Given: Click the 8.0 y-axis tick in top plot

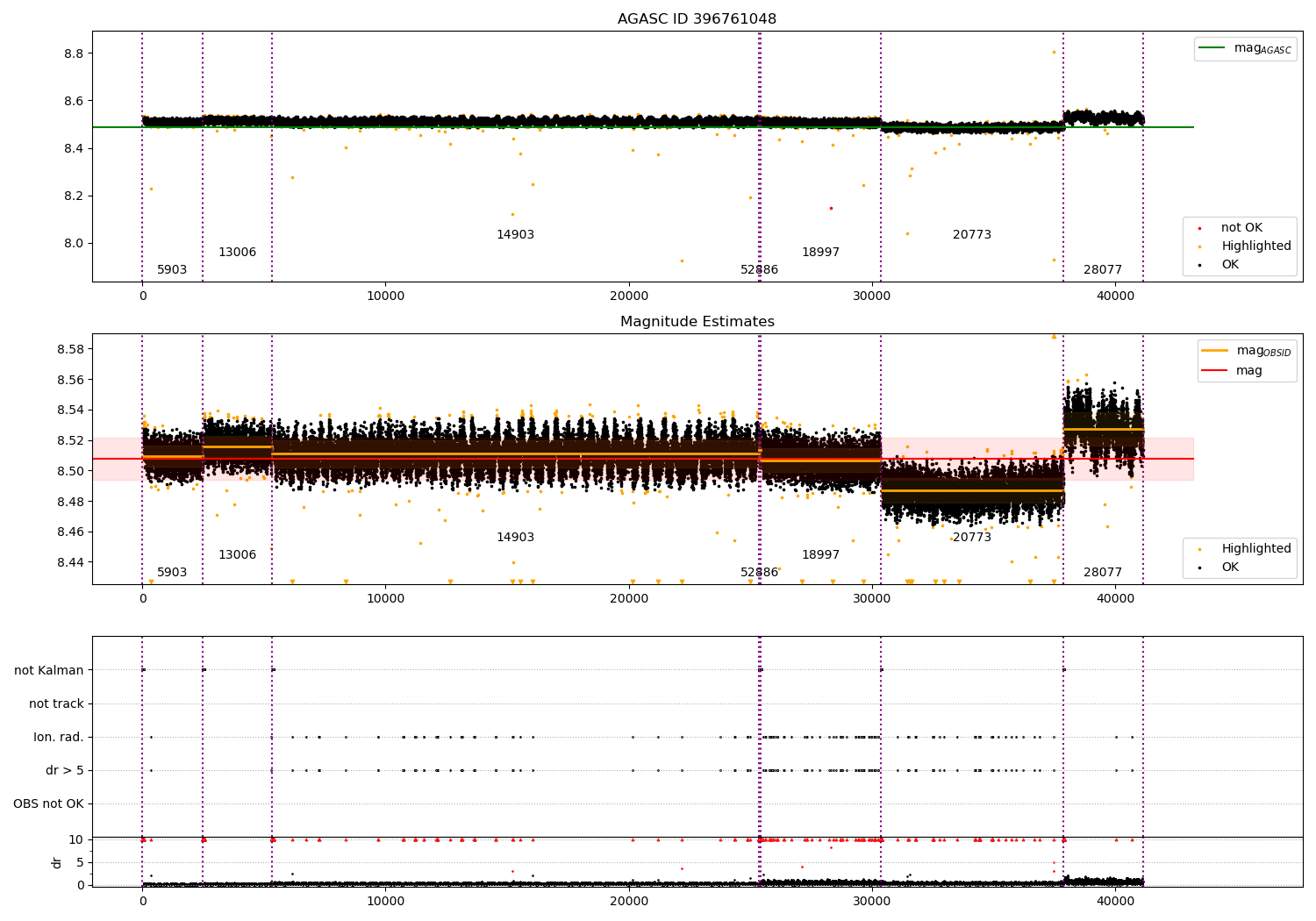Looking at the screenshot, I should point(74,243).
